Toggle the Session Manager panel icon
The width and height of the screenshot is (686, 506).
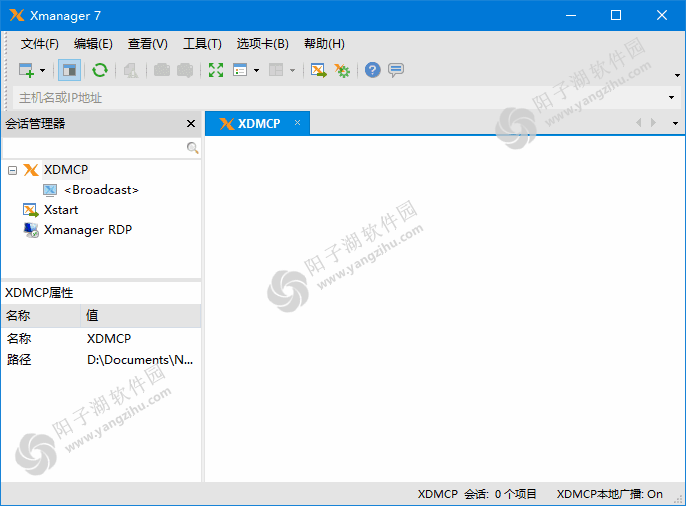[70, 70]
